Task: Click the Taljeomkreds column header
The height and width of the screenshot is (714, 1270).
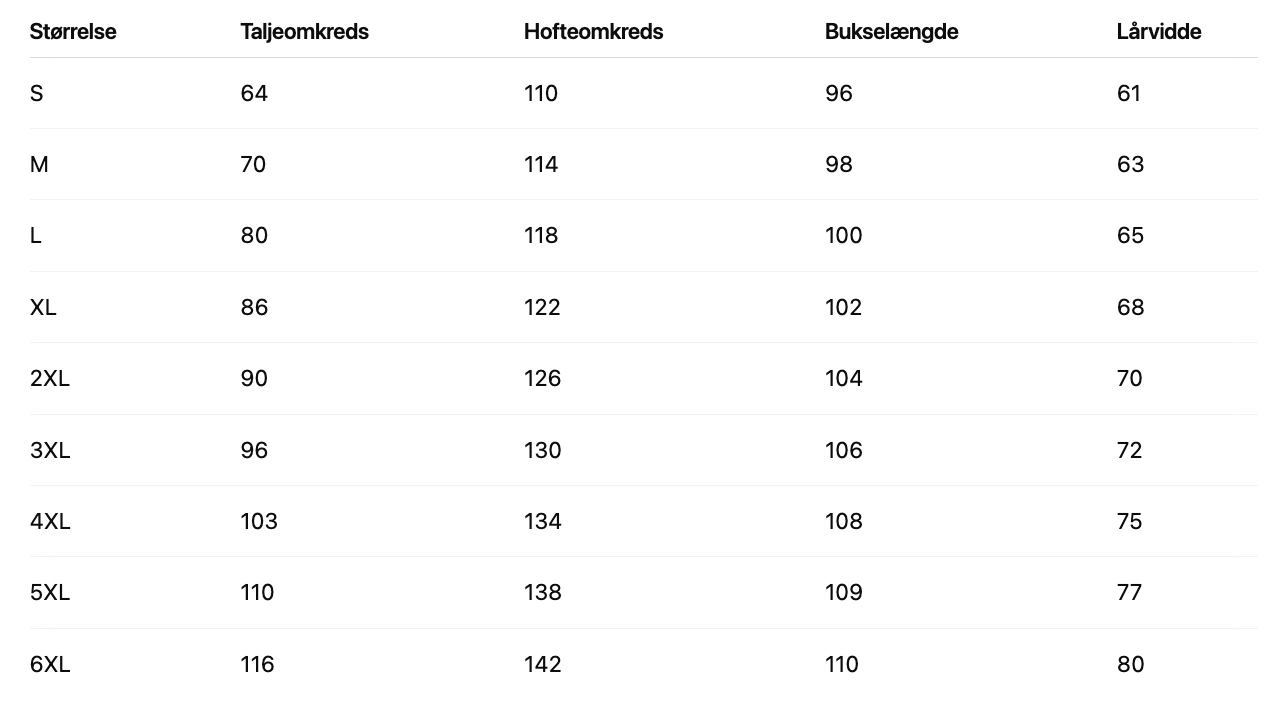Action: click(304, 32)
